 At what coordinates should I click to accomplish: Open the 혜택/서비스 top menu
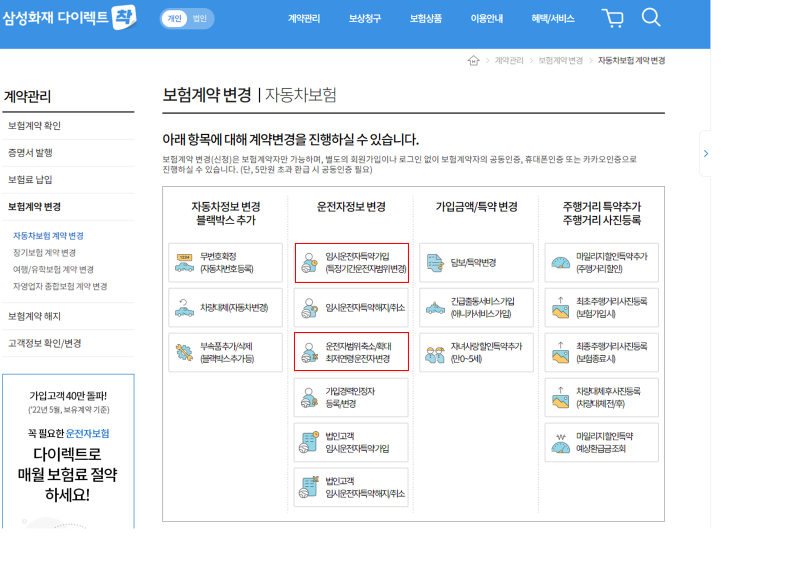click(553, 18)
